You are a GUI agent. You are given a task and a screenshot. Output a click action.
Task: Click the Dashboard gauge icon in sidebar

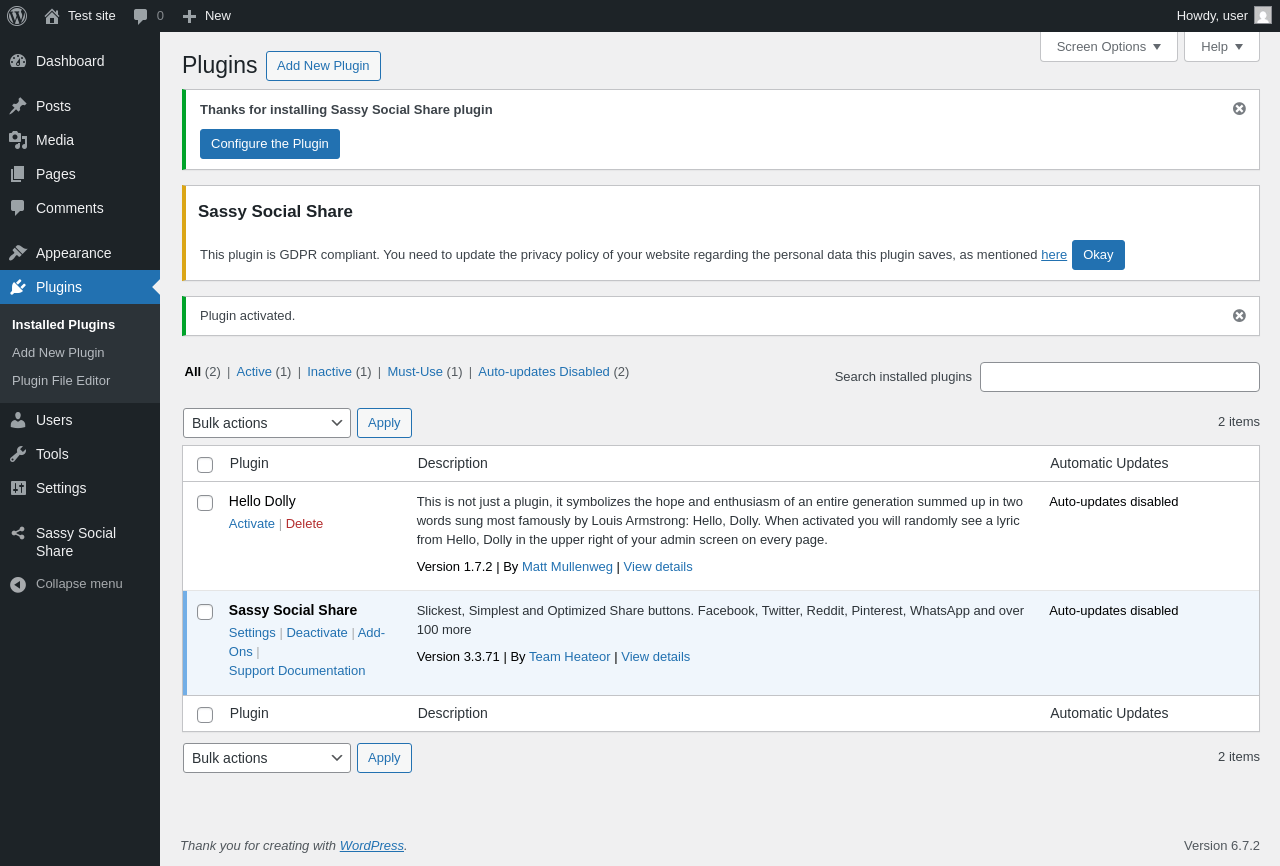(x=18, y=61)
